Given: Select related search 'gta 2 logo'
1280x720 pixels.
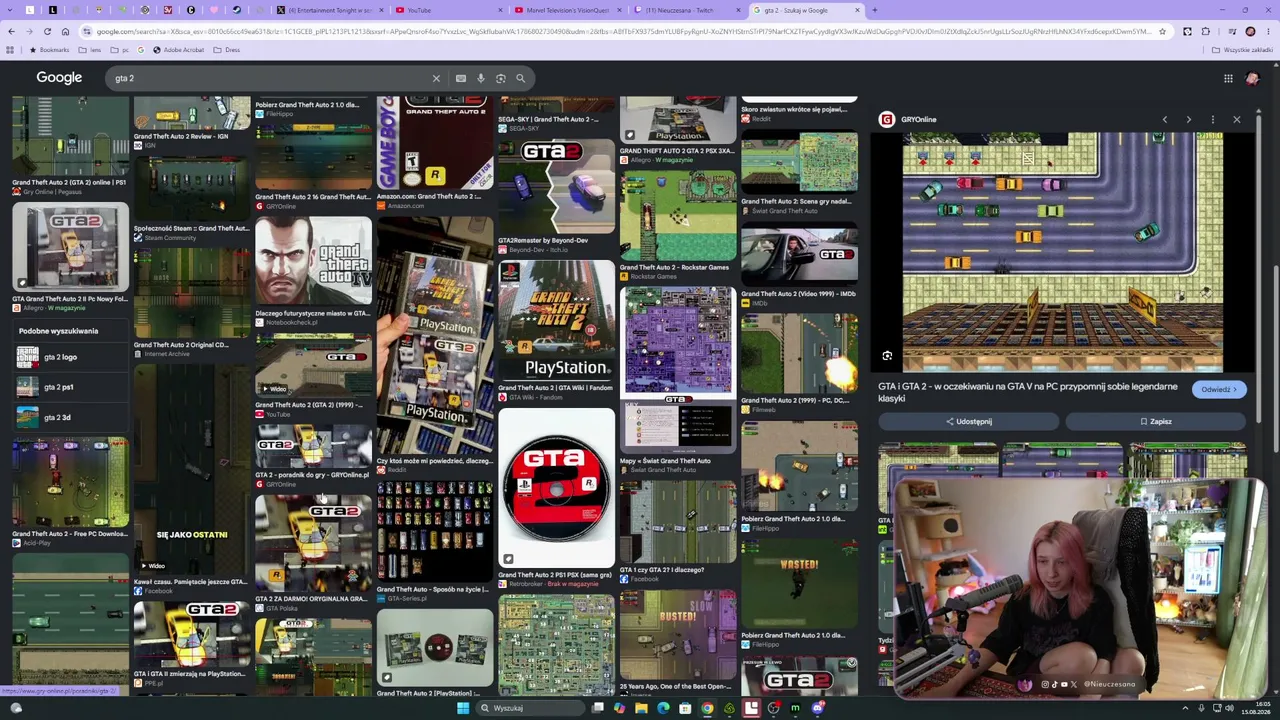Looking at the screenshot, I should click(70, 357).
